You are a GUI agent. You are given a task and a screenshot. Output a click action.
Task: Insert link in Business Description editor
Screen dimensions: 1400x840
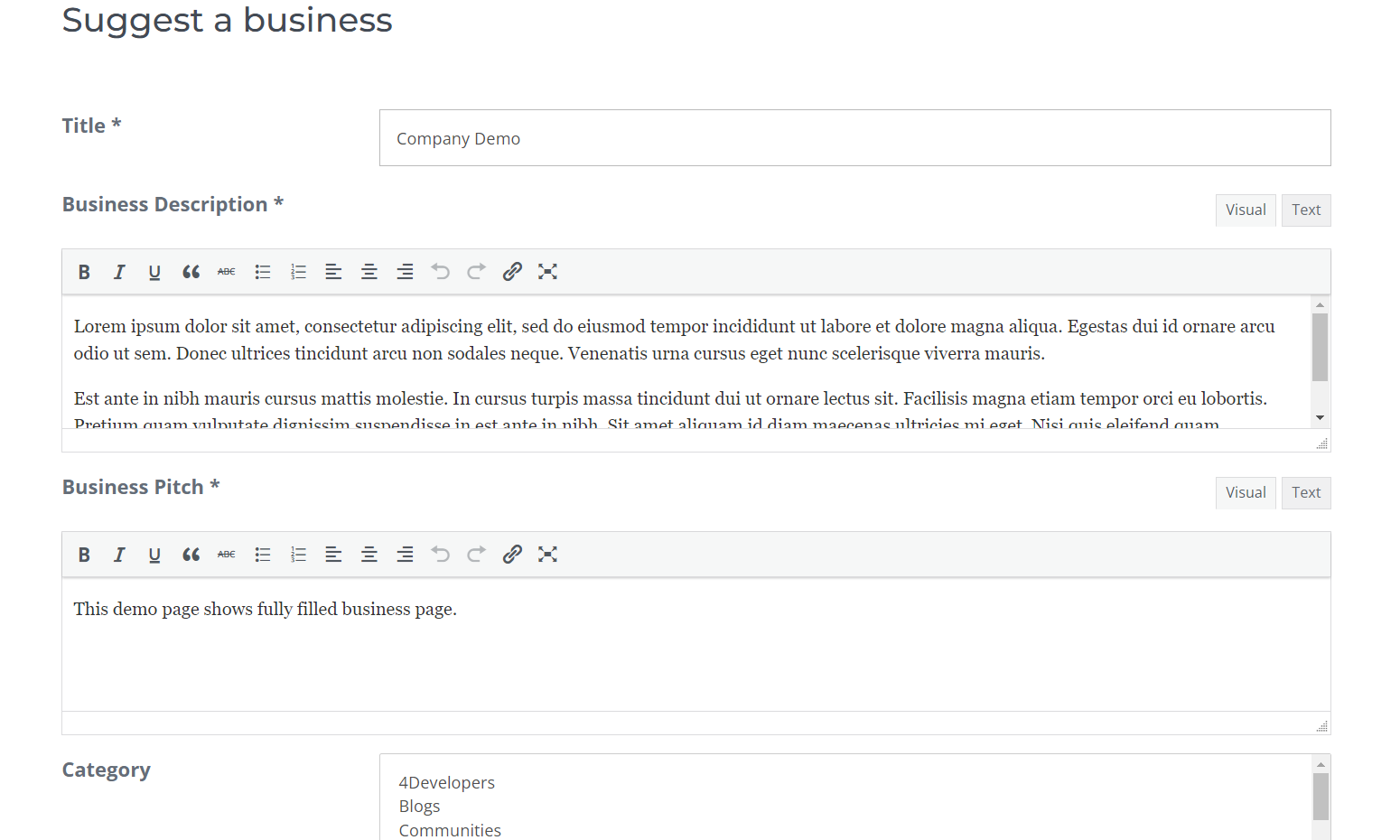click(x=512, y=272)
